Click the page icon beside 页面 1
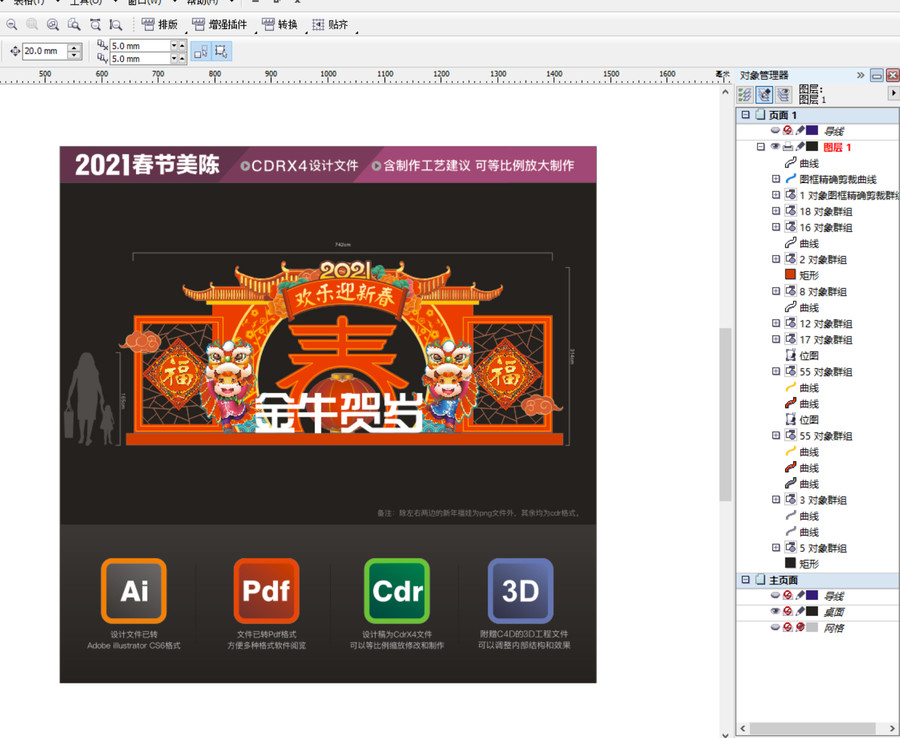The width and height of the screenshot is (900, 738). pos(760,115)
